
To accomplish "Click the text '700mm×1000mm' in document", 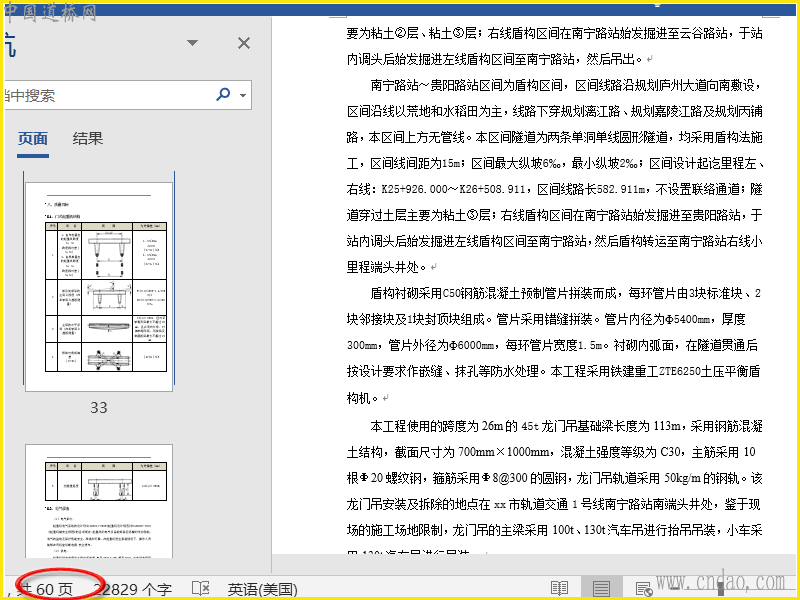I will pyautogui.click(x=504, y=452).
